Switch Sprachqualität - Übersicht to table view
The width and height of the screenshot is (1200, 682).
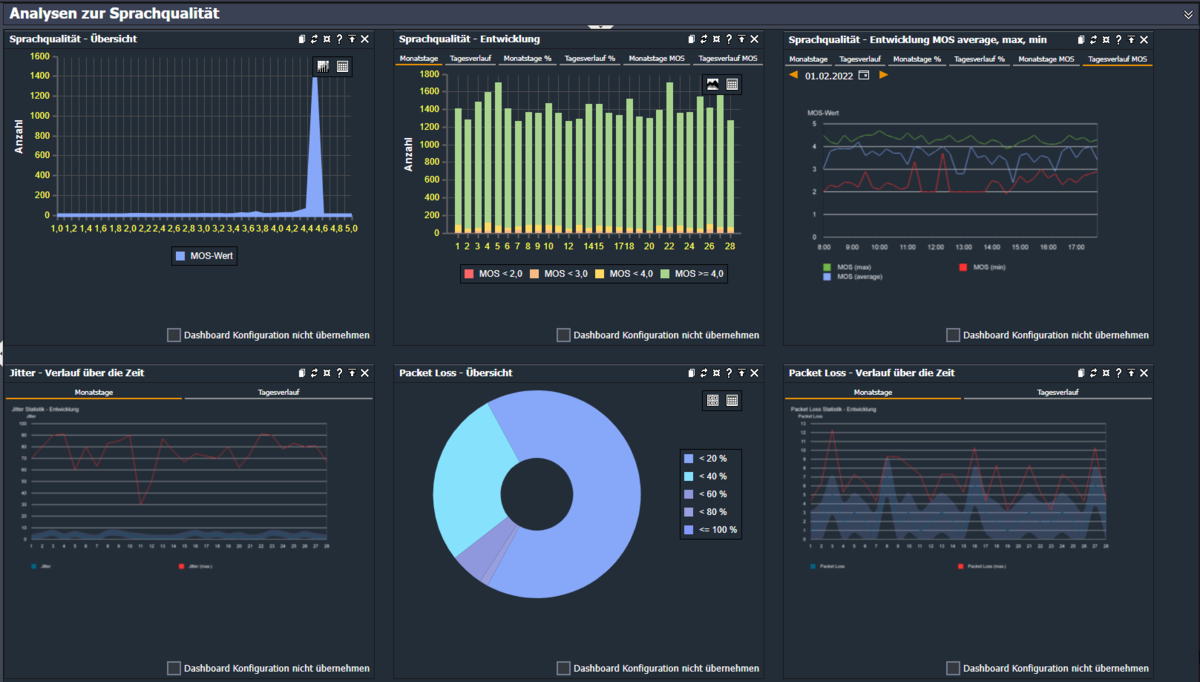342,66
